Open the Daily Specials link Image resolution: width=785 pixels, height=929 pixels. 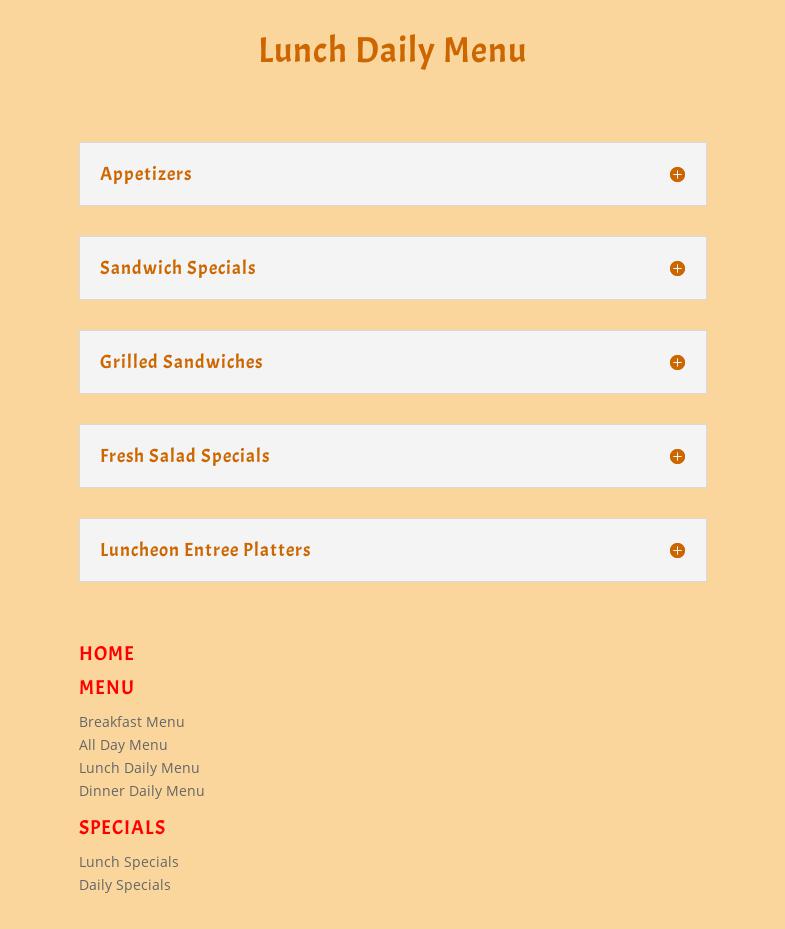tap(125, 885)
